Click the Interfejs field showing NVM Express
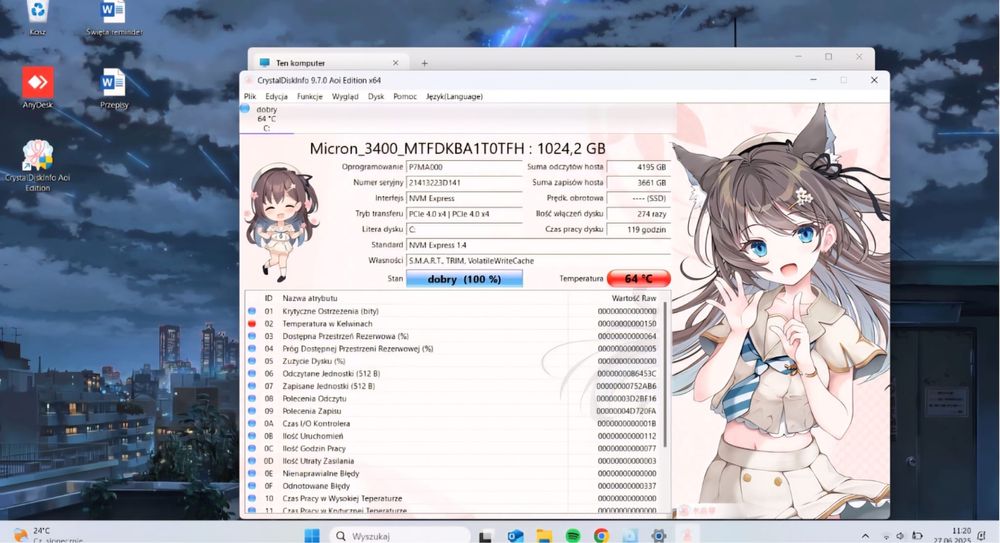 pyautogui.click(x=464, y=198)
